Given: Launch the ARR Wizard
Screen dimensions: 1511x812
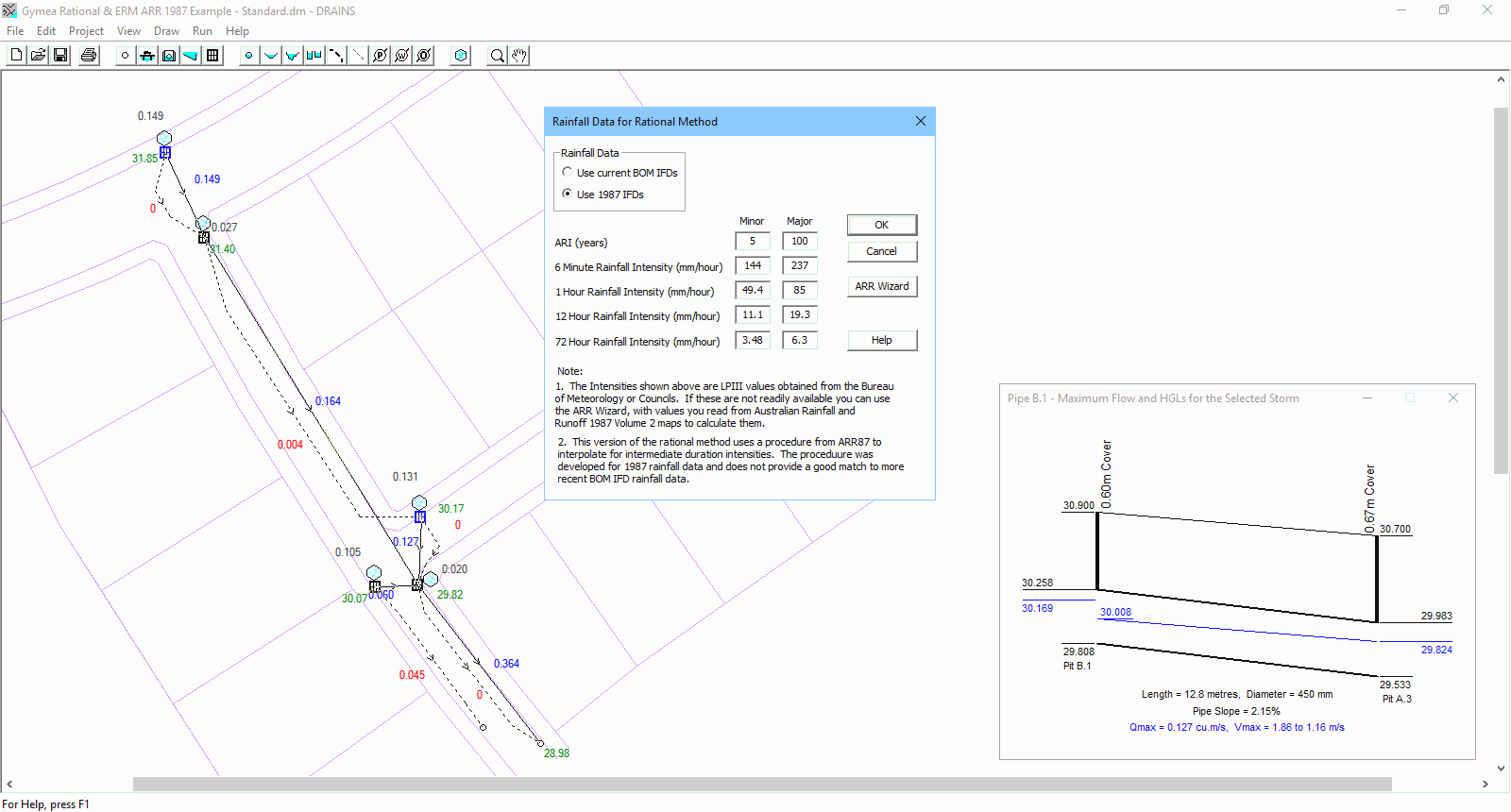Looking at the screenshot, I should click(x=881, y=286).
